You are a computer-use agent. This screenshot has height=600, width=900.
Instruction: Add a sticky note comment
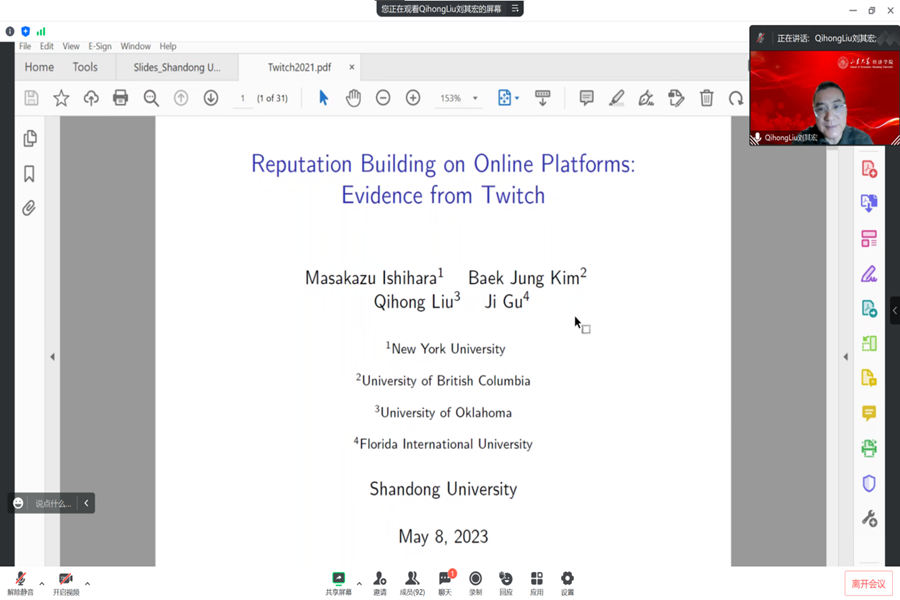(x=587, y=98)
